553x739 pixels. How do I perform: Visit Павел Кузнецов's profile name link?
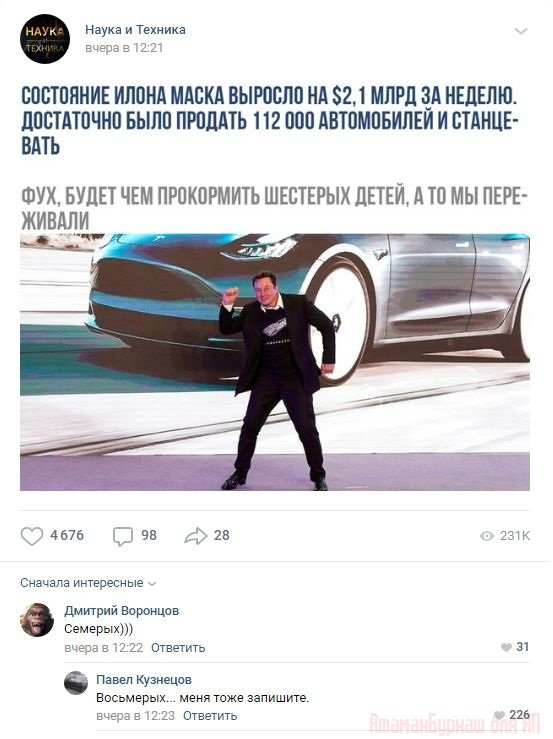click(x=144, y=680)
